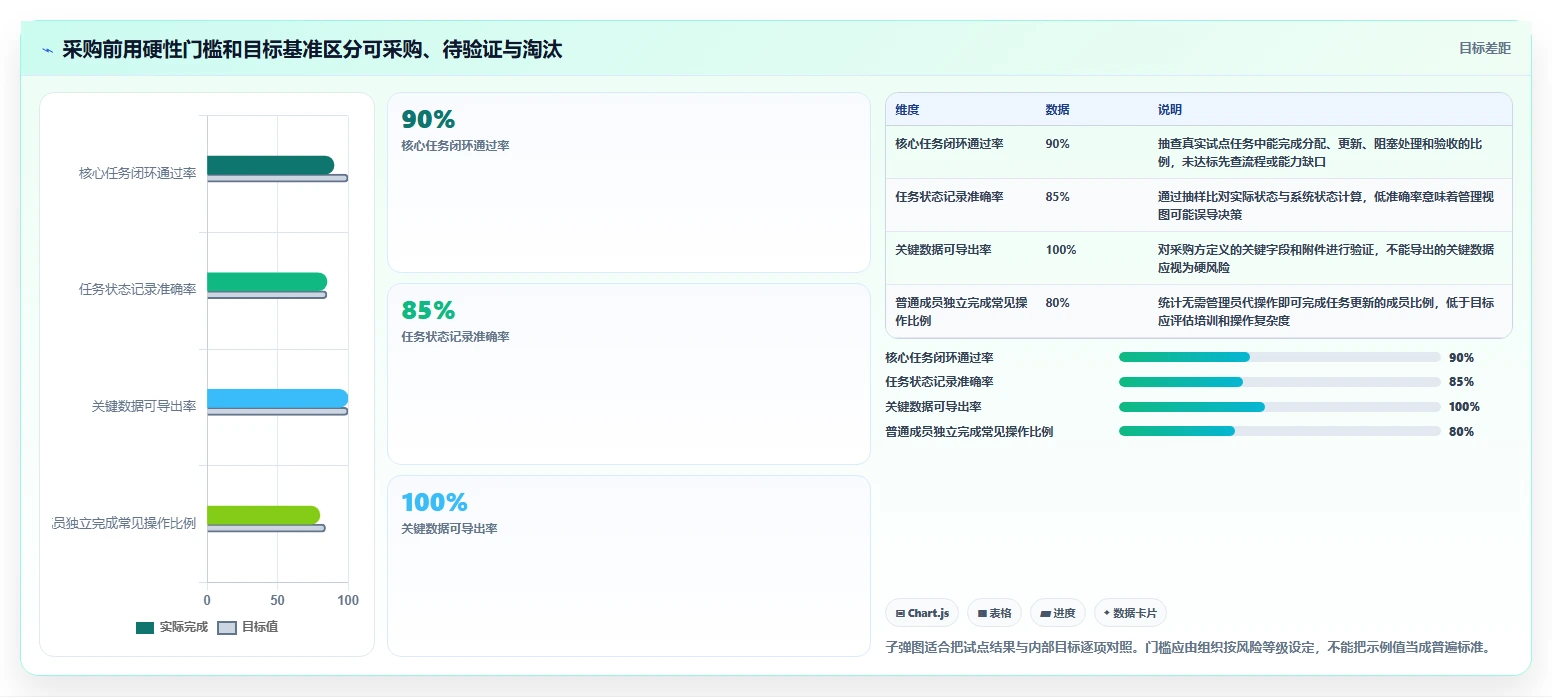Click the description starting 统计无需管理员代操作
The width and height of the screenshot is (1552, 697).
(1326, 311)
